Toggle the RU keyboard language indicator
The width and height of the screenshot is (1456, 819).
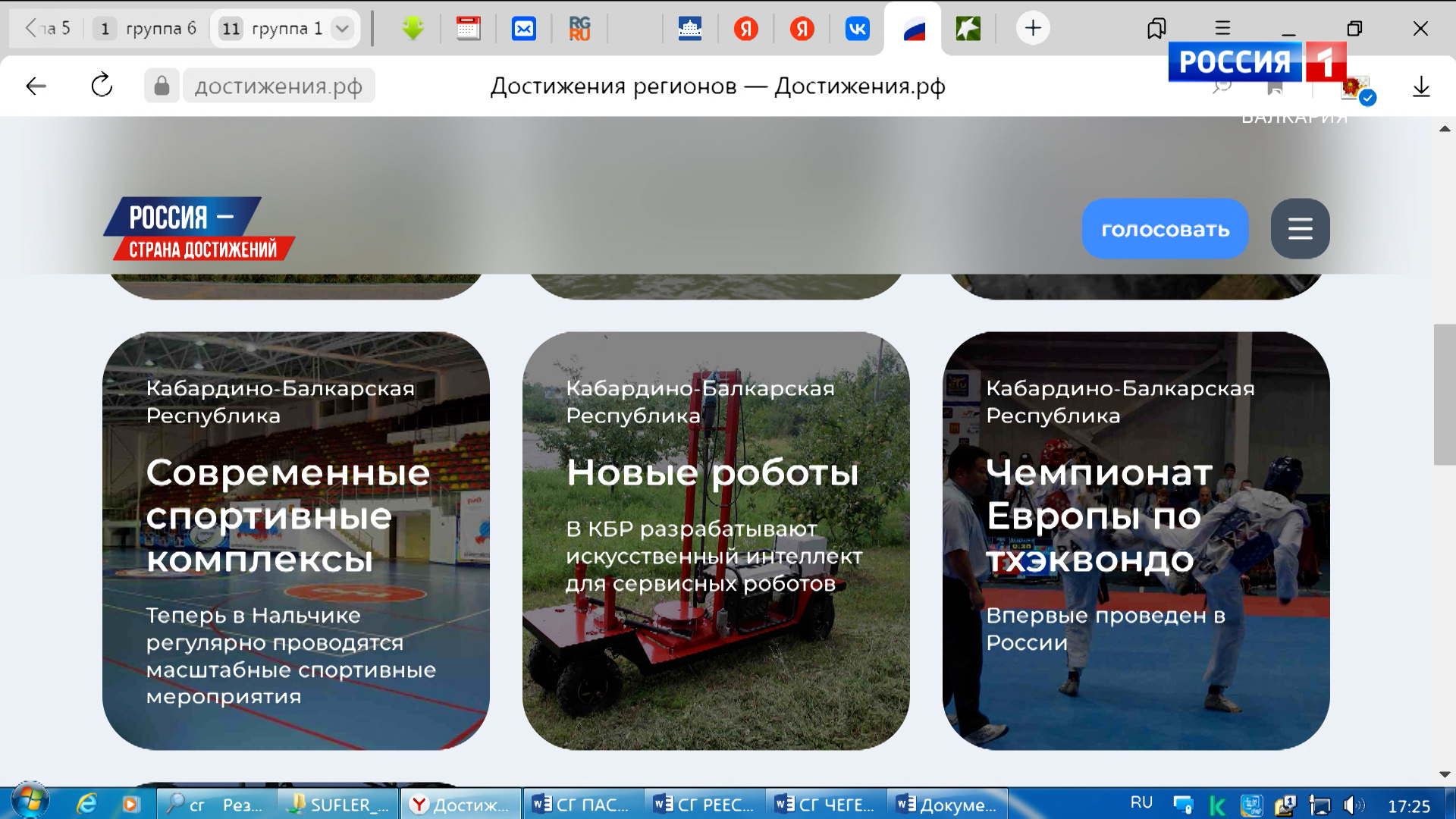tap(1141, 802)
